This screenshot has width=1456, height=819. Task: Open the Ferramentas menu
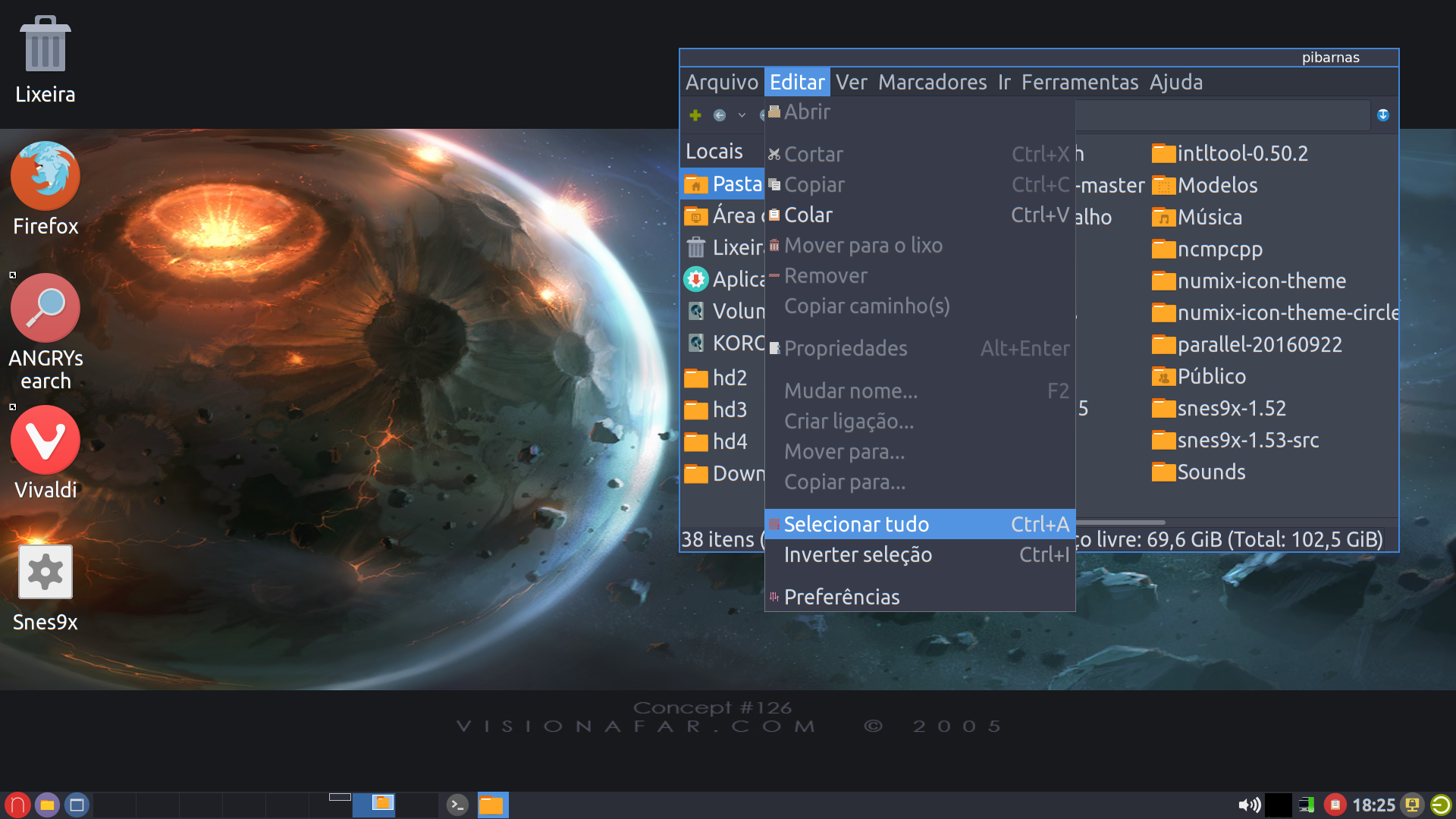coord(1080,82)
